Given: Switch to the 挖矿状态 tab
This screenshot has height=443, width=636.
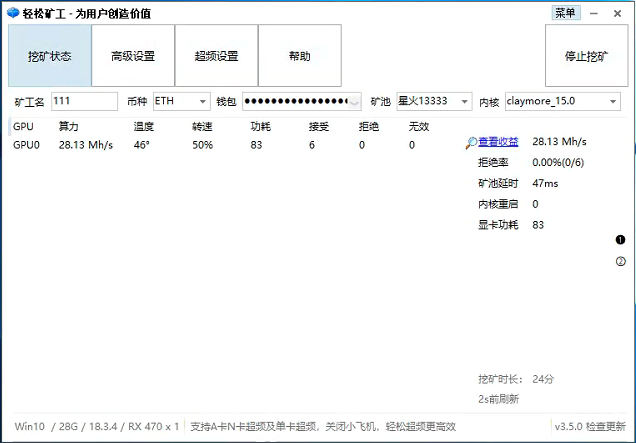Looking at the screenshot, I should [x=50, y=56].
